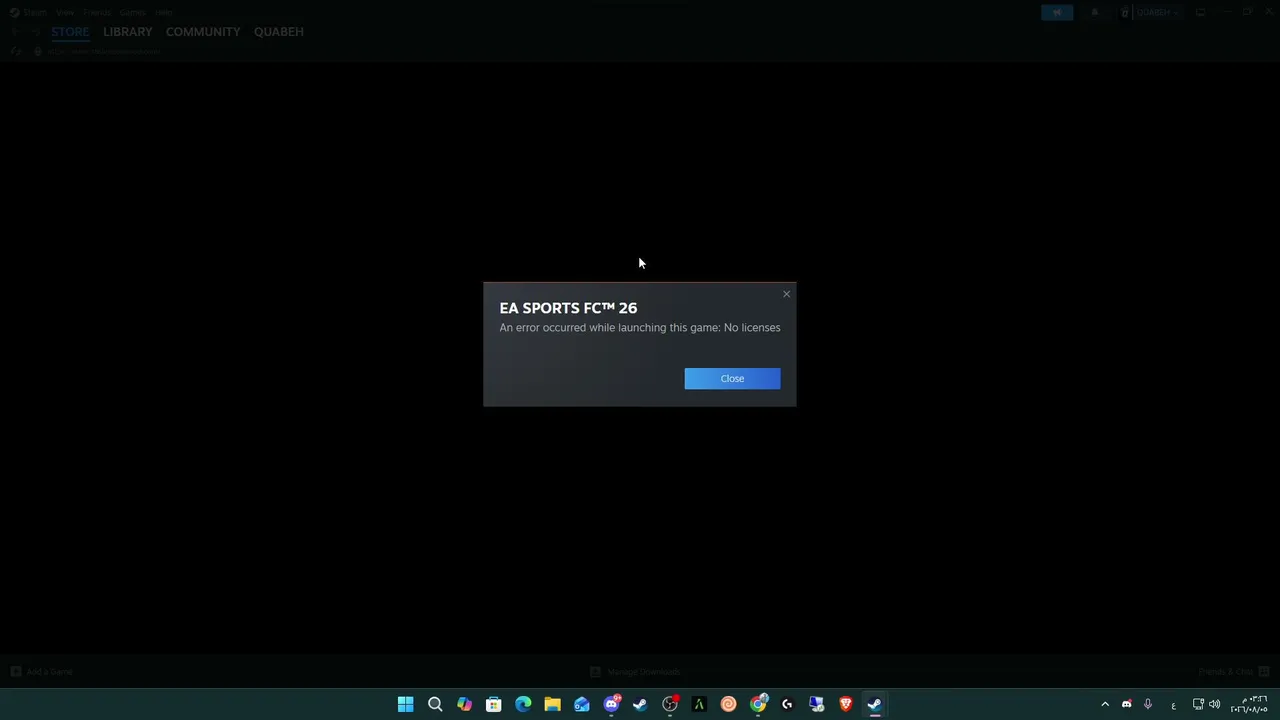Open Microsoft Store from the taskbar
1280x720 pixels.
point(493,704)
